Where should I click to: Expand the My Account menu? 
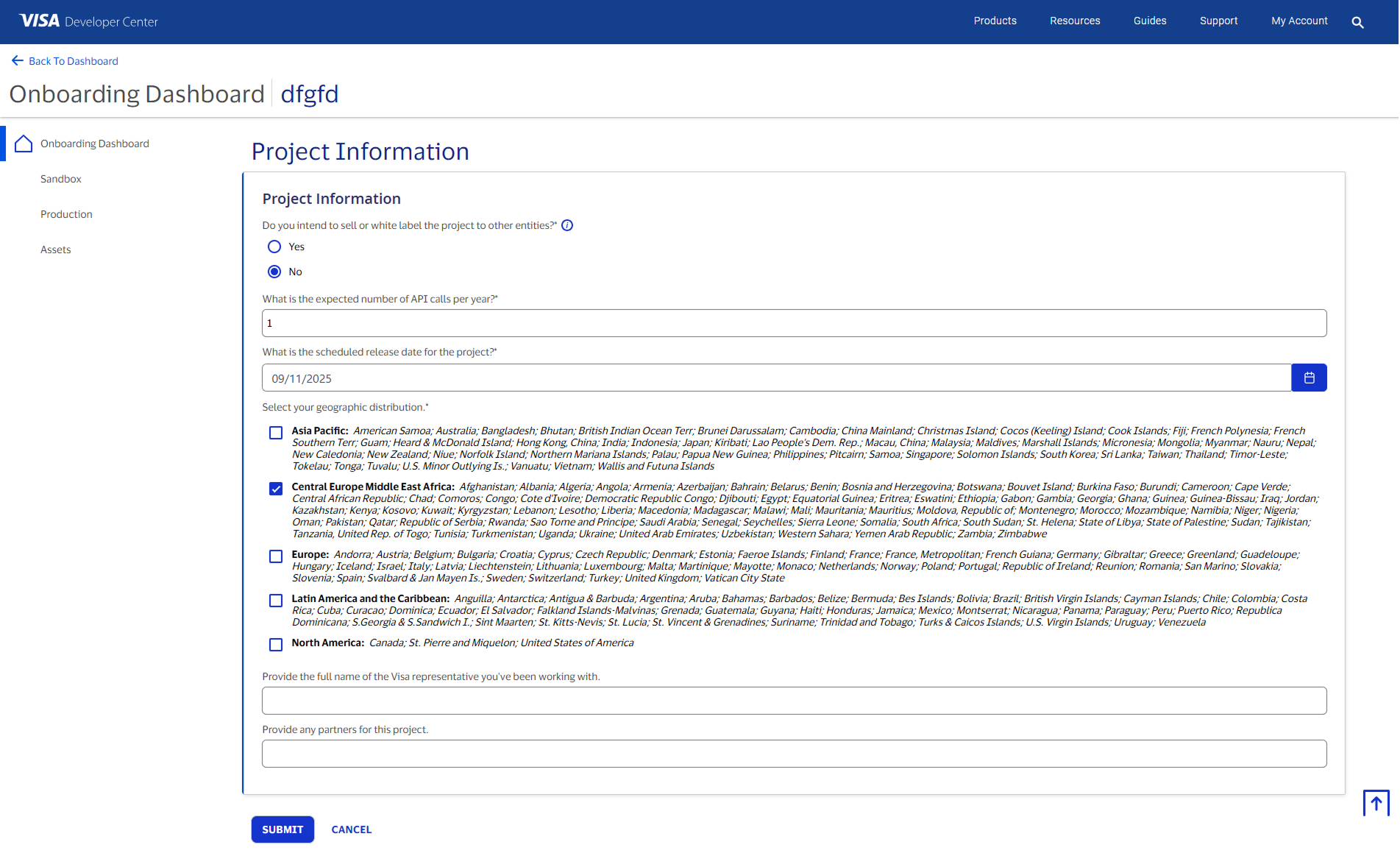[x=1298, y=21]
